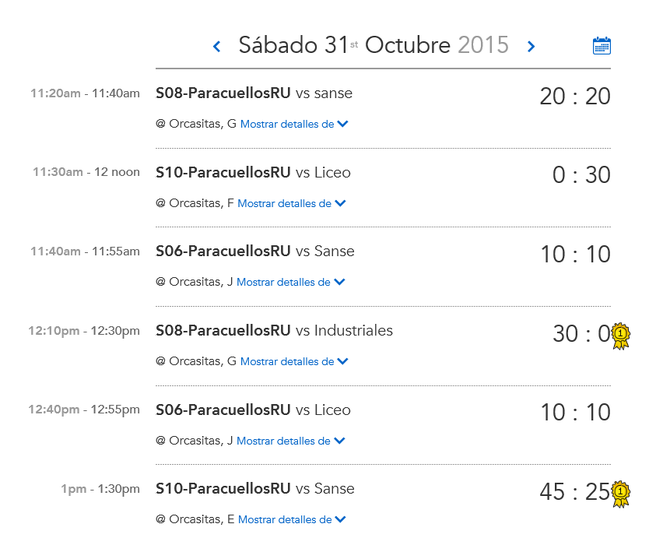Image resolution: width=670 pixels, height=538 pixels.
Task: Click winner ribbon on Industriales match
Action: tap(620, 336)
